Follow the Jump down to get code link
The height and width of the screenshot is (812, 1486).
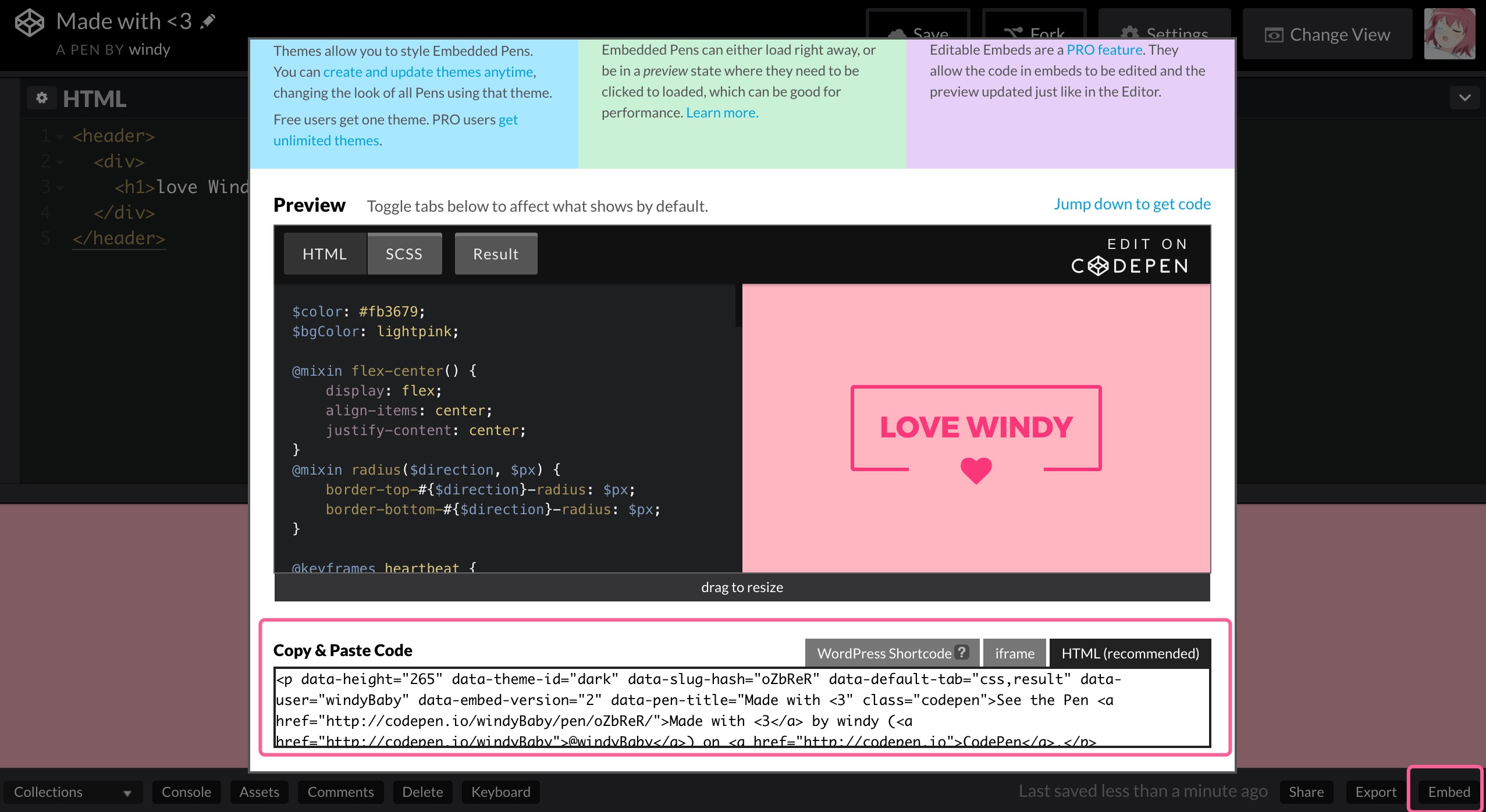pos(1132,204)
